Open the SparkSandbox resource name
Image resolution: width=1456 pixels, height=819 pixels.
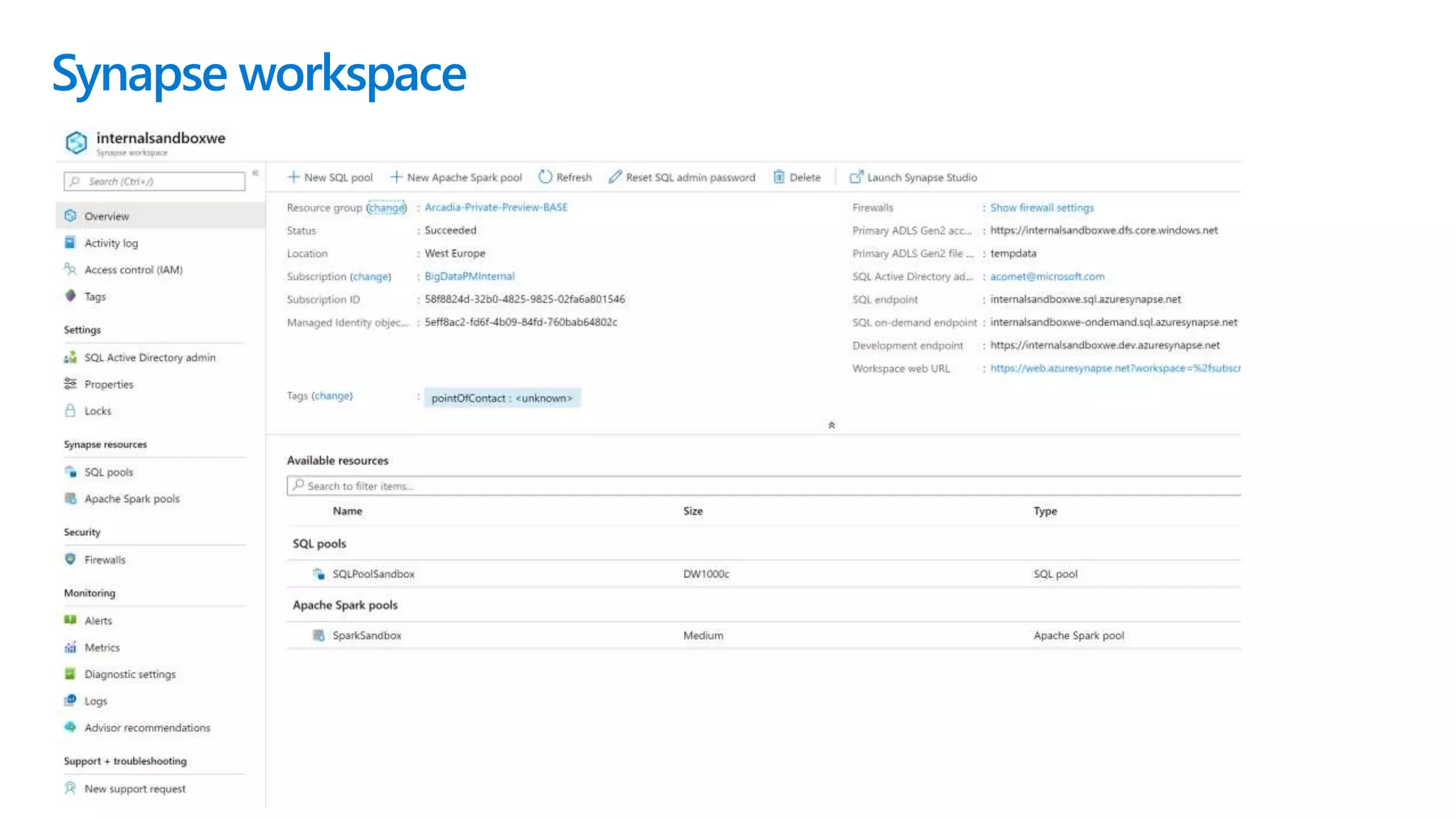[x=367, y=635]
